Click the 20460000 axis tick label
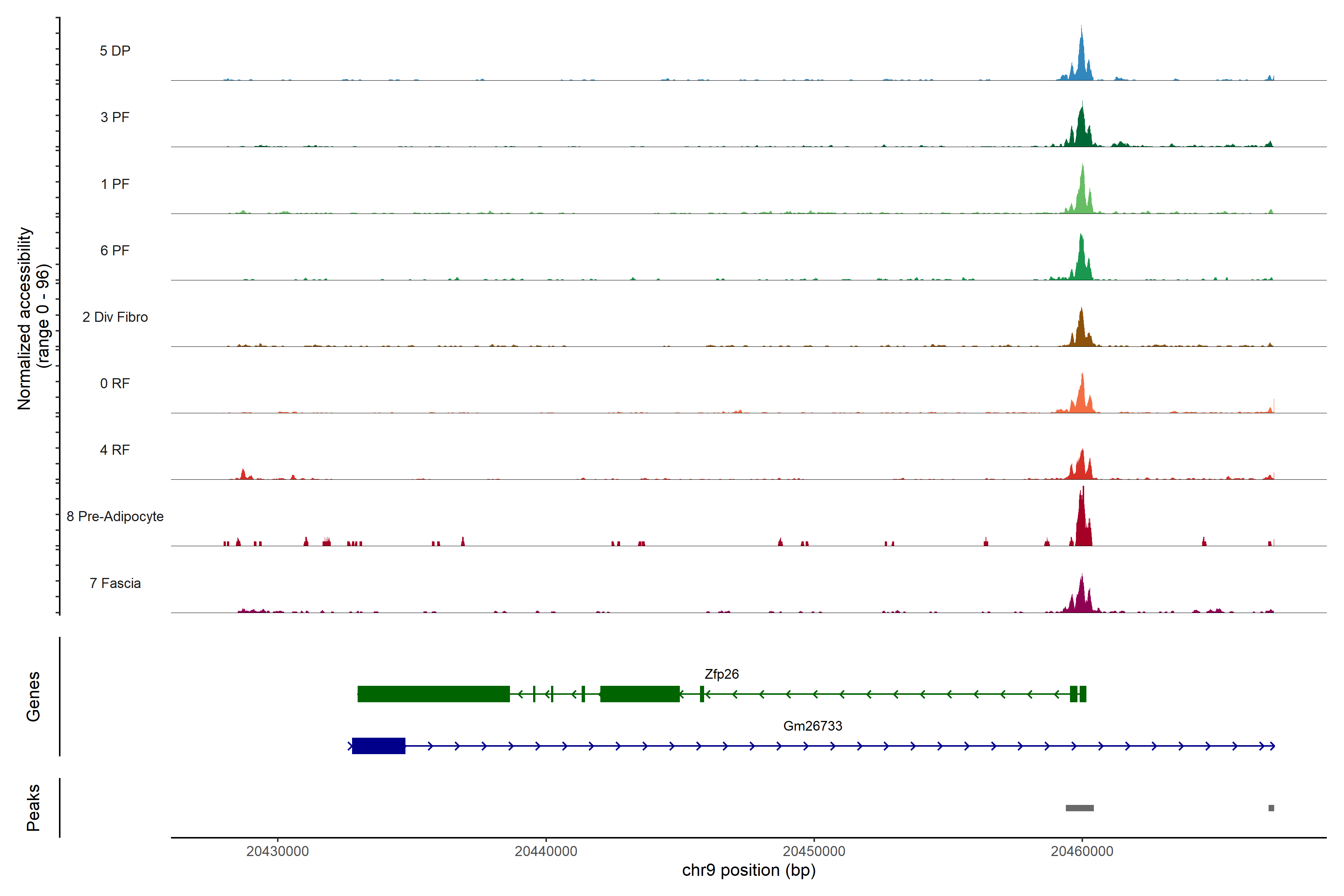 [1082, 851]
